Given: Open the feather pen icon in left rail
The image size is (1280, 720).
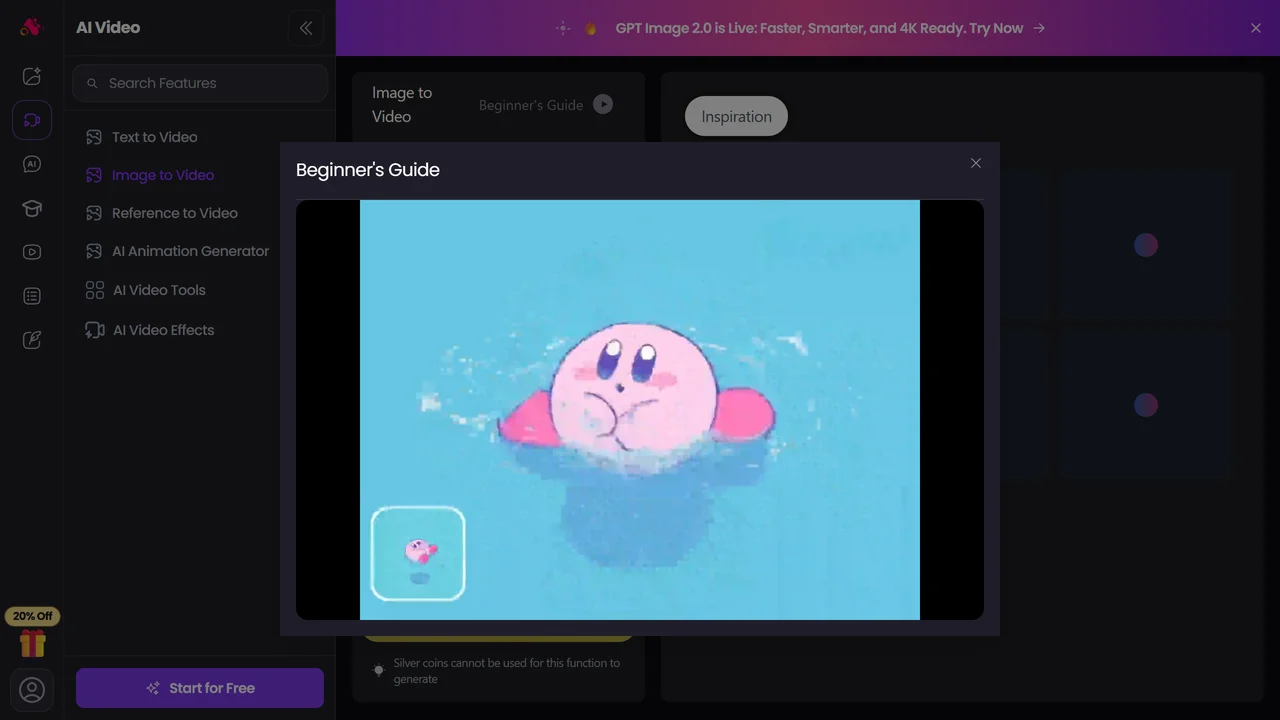Looking at the screenshot, I should pos(32,340).
